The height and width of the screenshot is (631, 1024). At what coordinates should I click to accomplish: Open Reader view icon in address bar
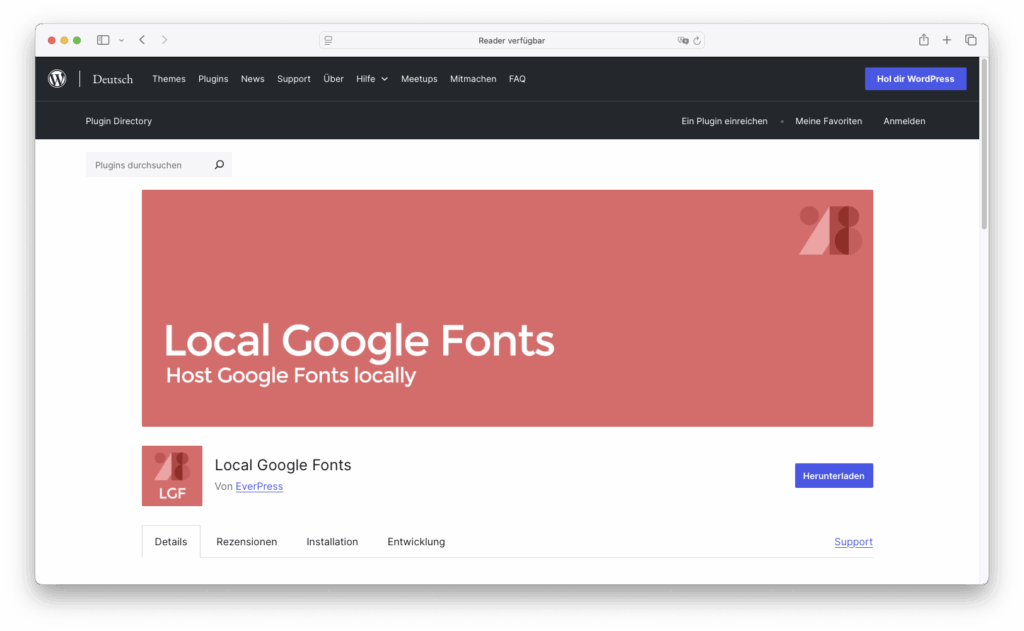(328, 40)
